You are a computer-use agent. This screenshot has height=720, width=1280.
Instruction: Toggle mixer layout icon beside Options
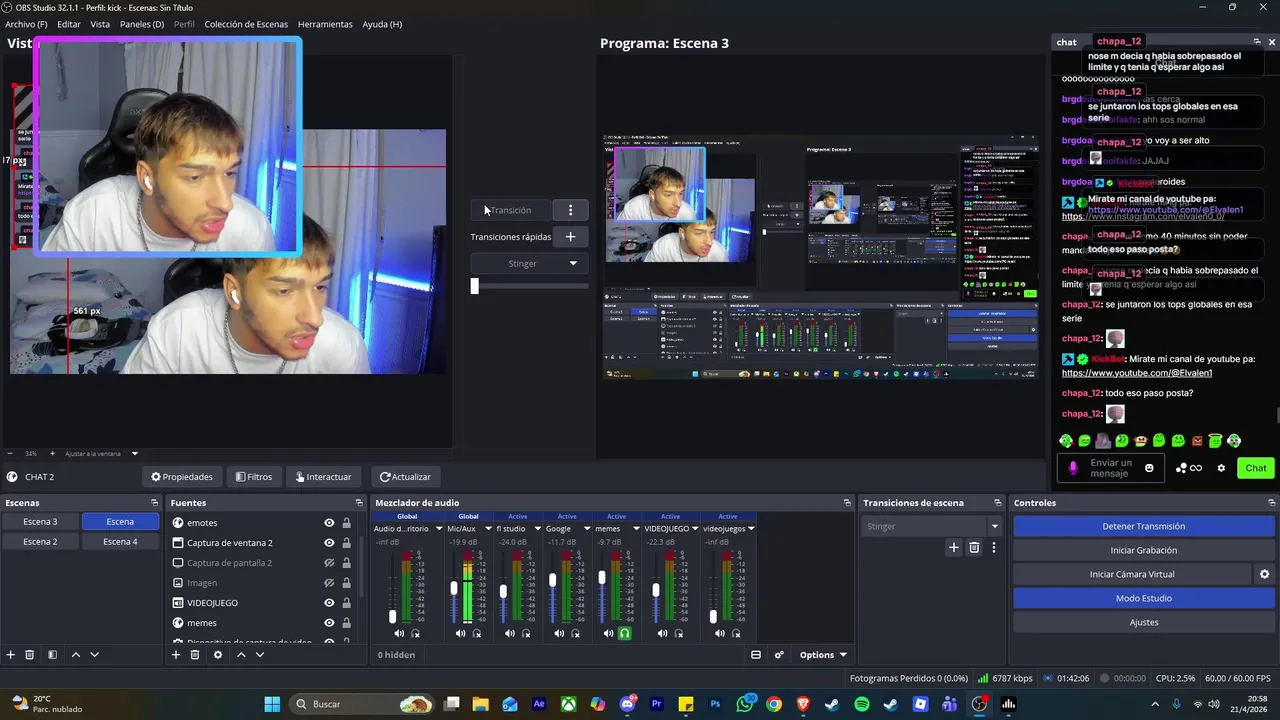tap(756, 655)
